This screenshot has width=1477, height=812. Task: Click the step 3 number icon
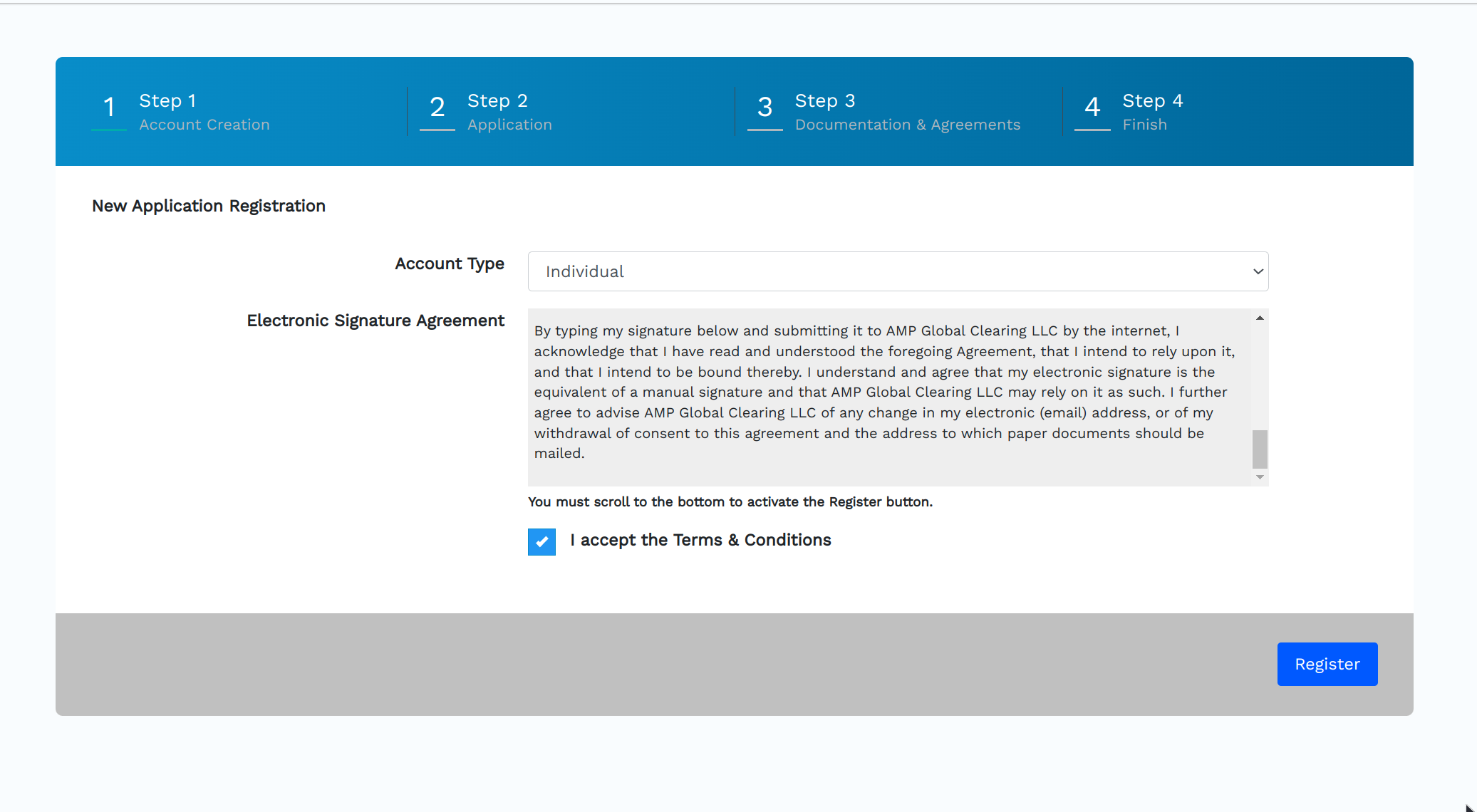pos(765,108)
